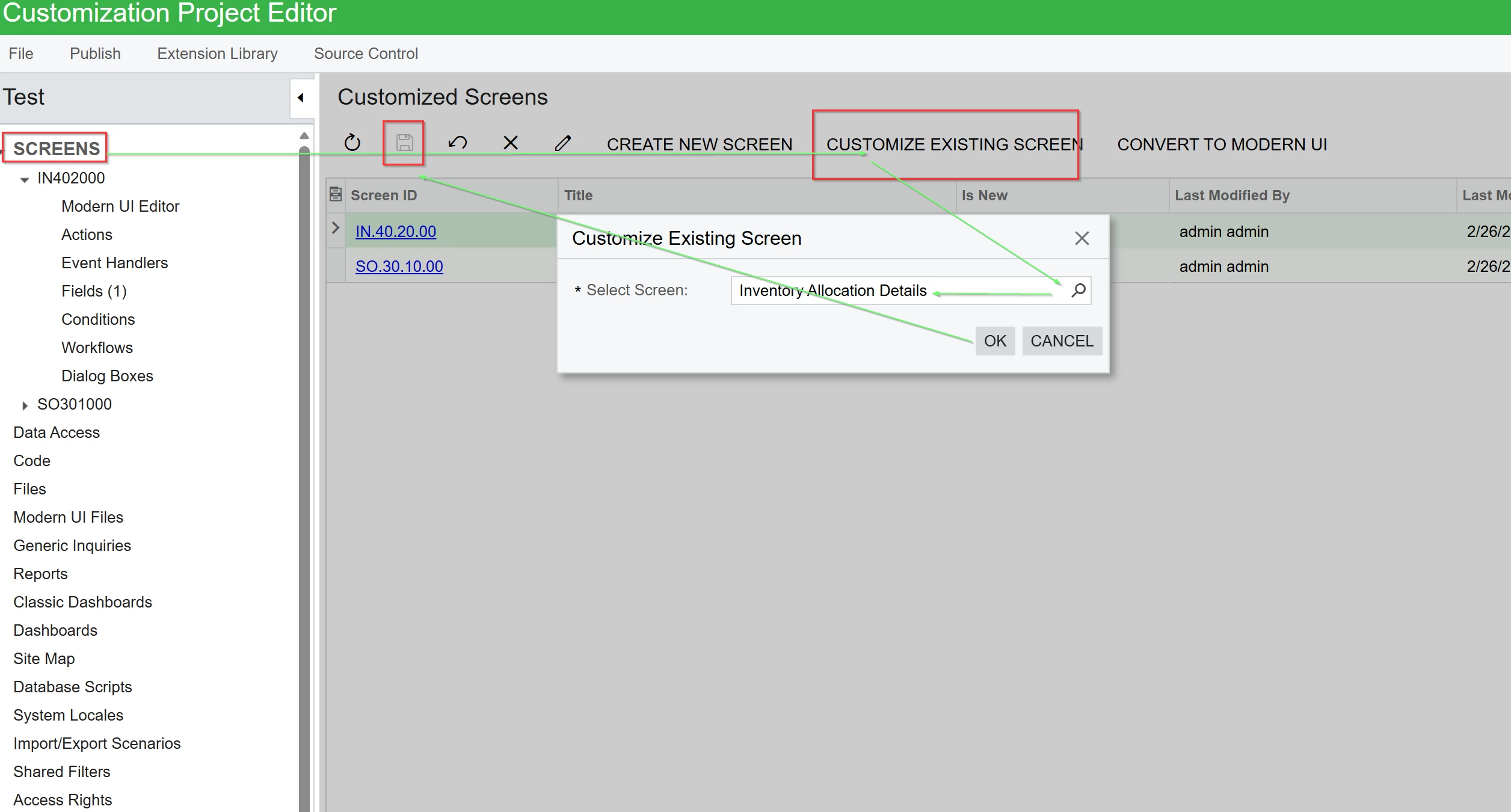This screenshot has height=812, width=1511.
Task: Open the Extension Library menu
Action: tap(217, 54)
